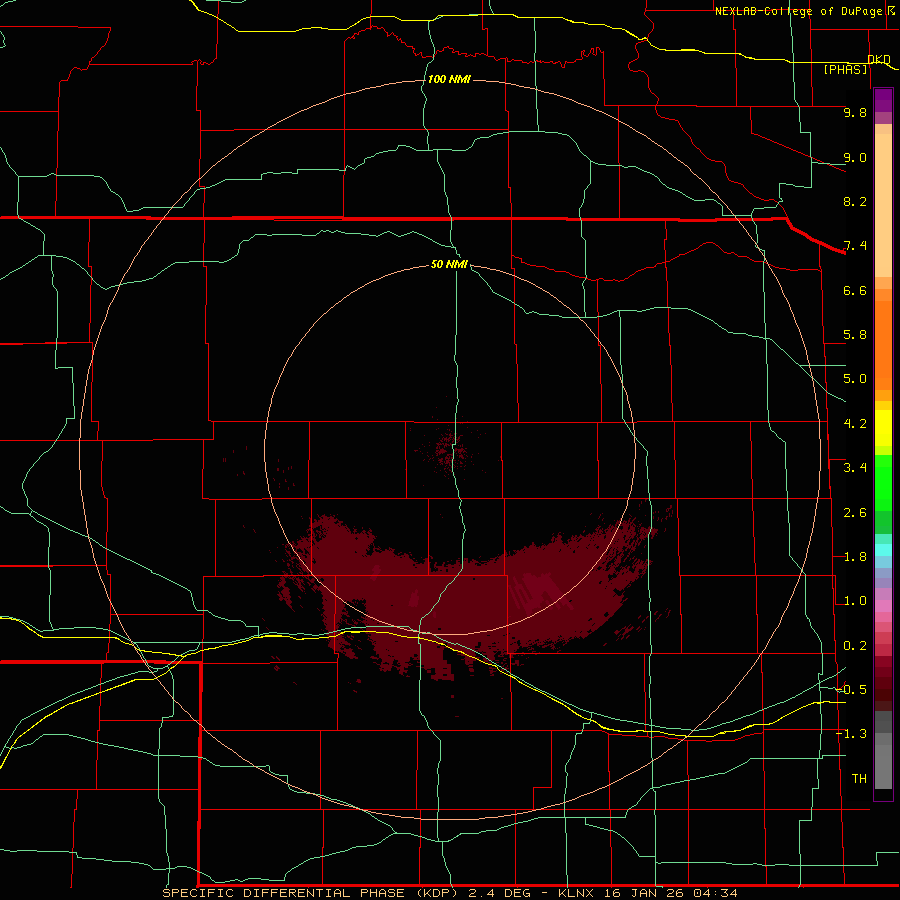Click the 0.2 value on the scale
Image resolution: width=900 pixels, height=900 pixels.
(x=855, y=646)
